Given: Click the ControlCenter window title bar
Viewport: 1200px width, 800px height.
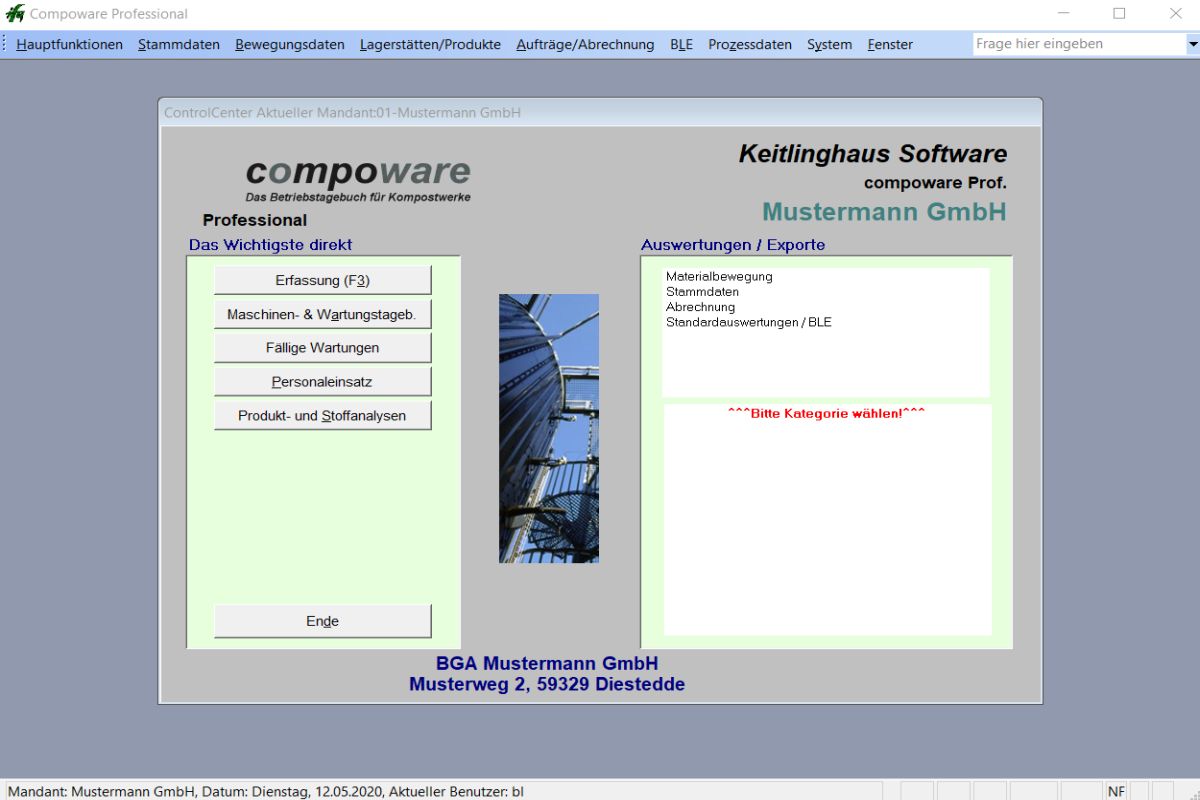Looking at the screenshot, I should click(x=600, y=113).
